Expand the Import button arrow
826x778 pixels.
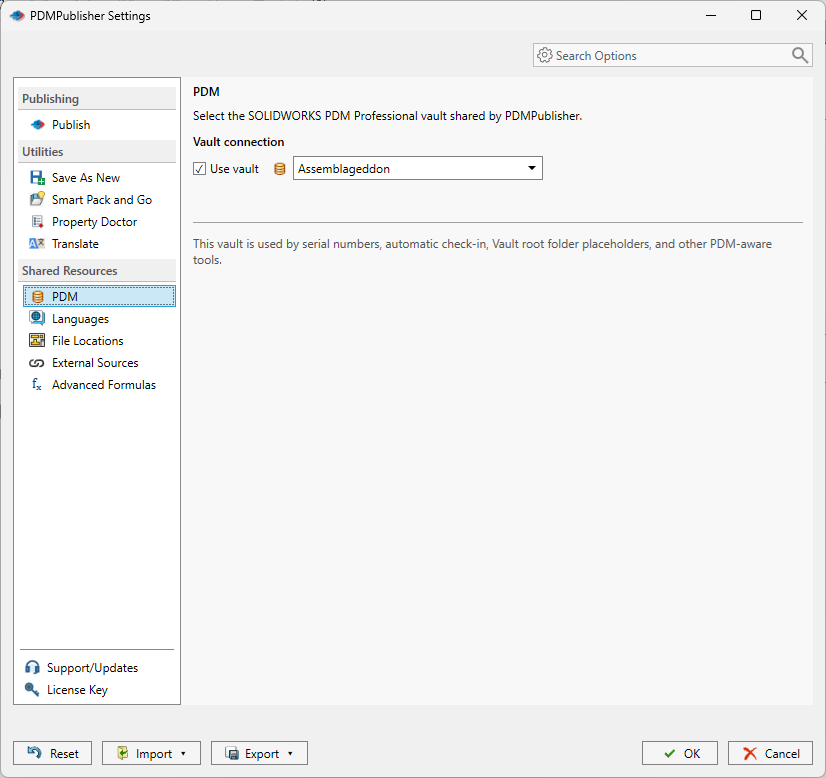point(183,754)
